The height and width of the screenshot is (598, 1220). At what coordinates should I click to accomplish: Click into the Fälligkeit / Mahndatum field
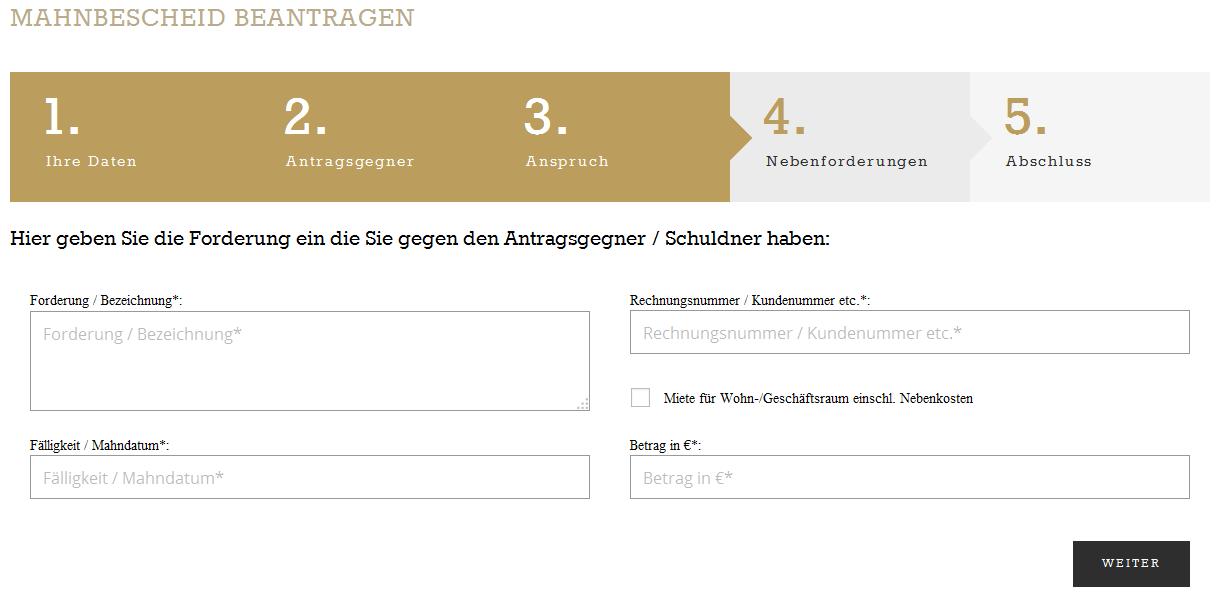[309, 477]
